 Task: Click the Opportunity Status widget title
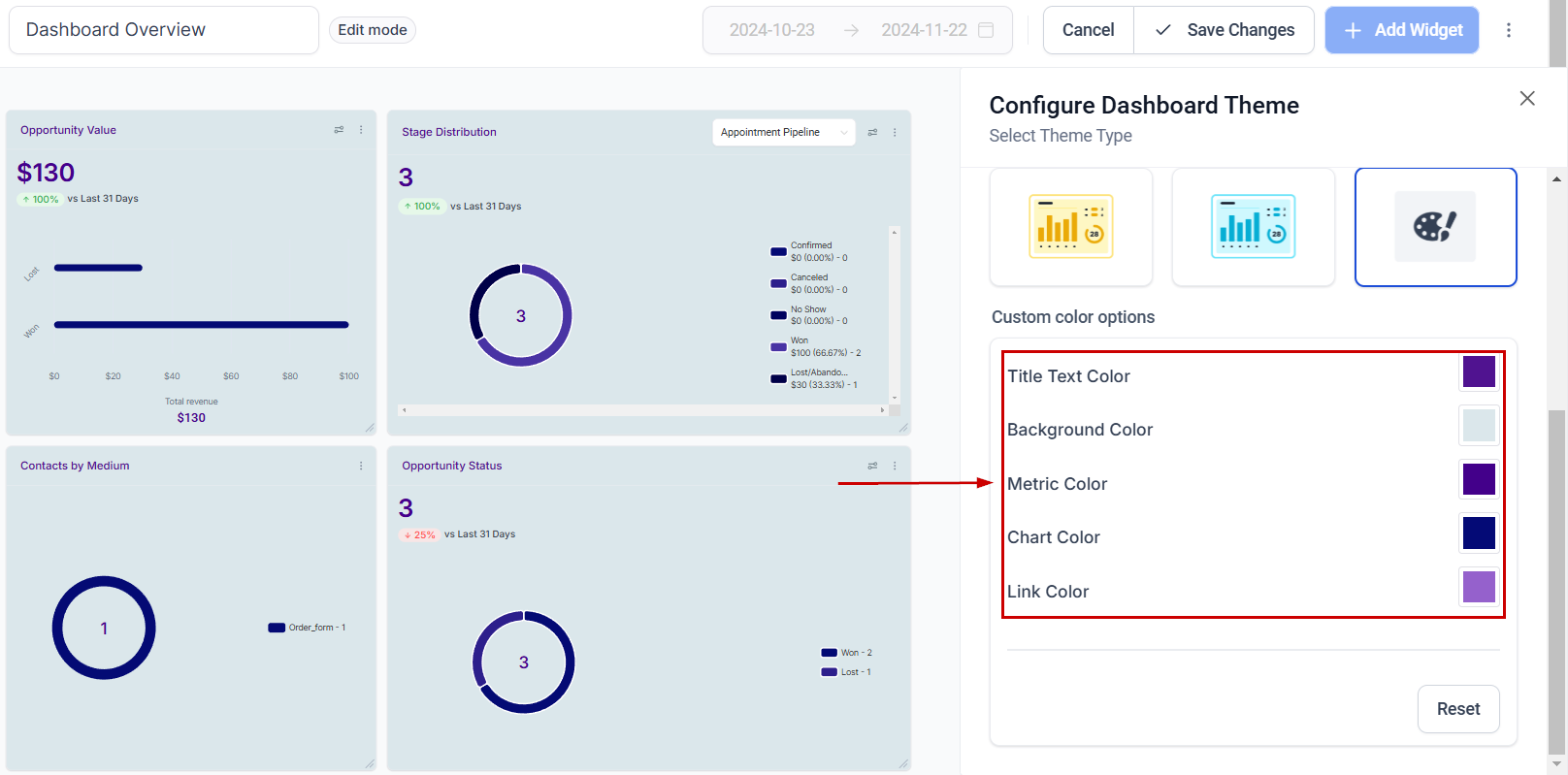point(452,466)
